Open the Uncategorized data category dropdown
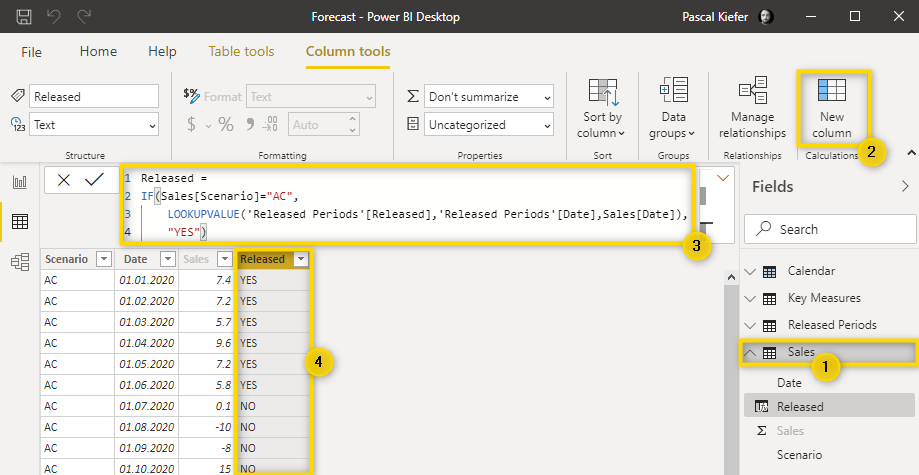This screenshot has width=919, height=475. (489, 125)
